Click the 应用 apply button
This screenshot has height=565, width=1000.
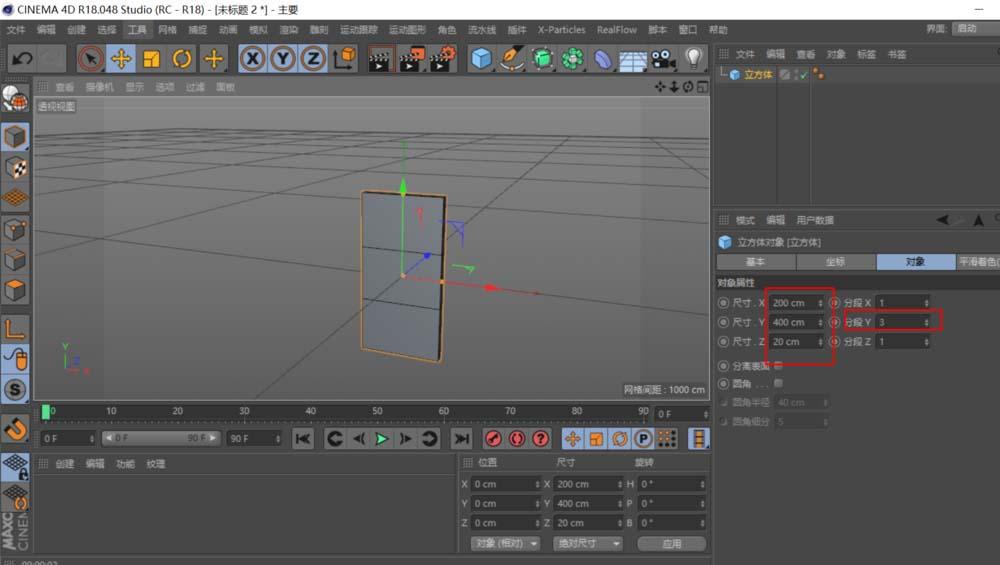tap(671, 543)
